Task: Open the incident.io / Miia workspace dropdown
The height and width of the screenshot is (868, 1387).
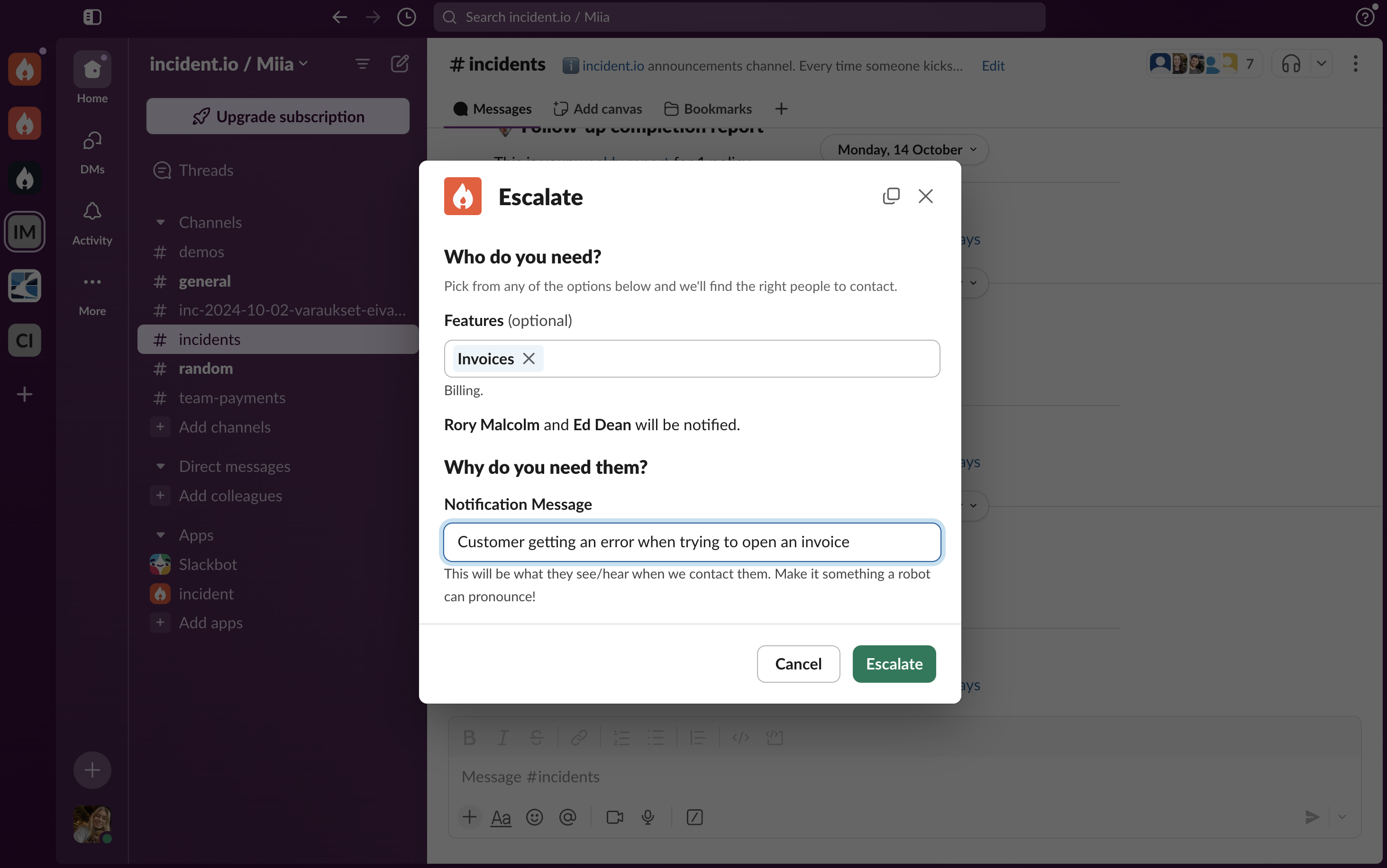Action: tap(228, 63)
